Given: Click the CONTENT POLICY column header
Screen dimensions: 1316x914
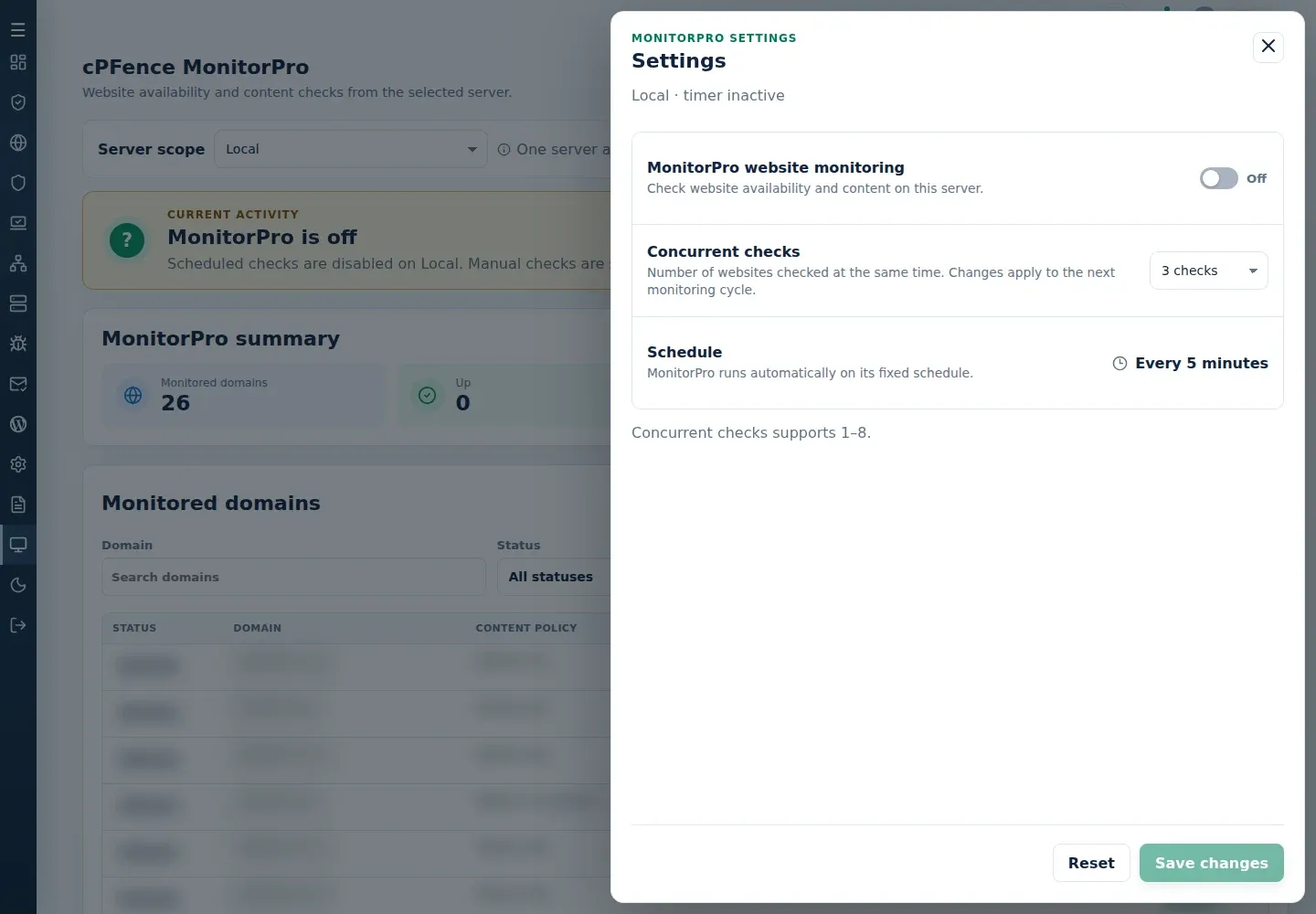Looking at the screenshot, I should click(526, 628).
